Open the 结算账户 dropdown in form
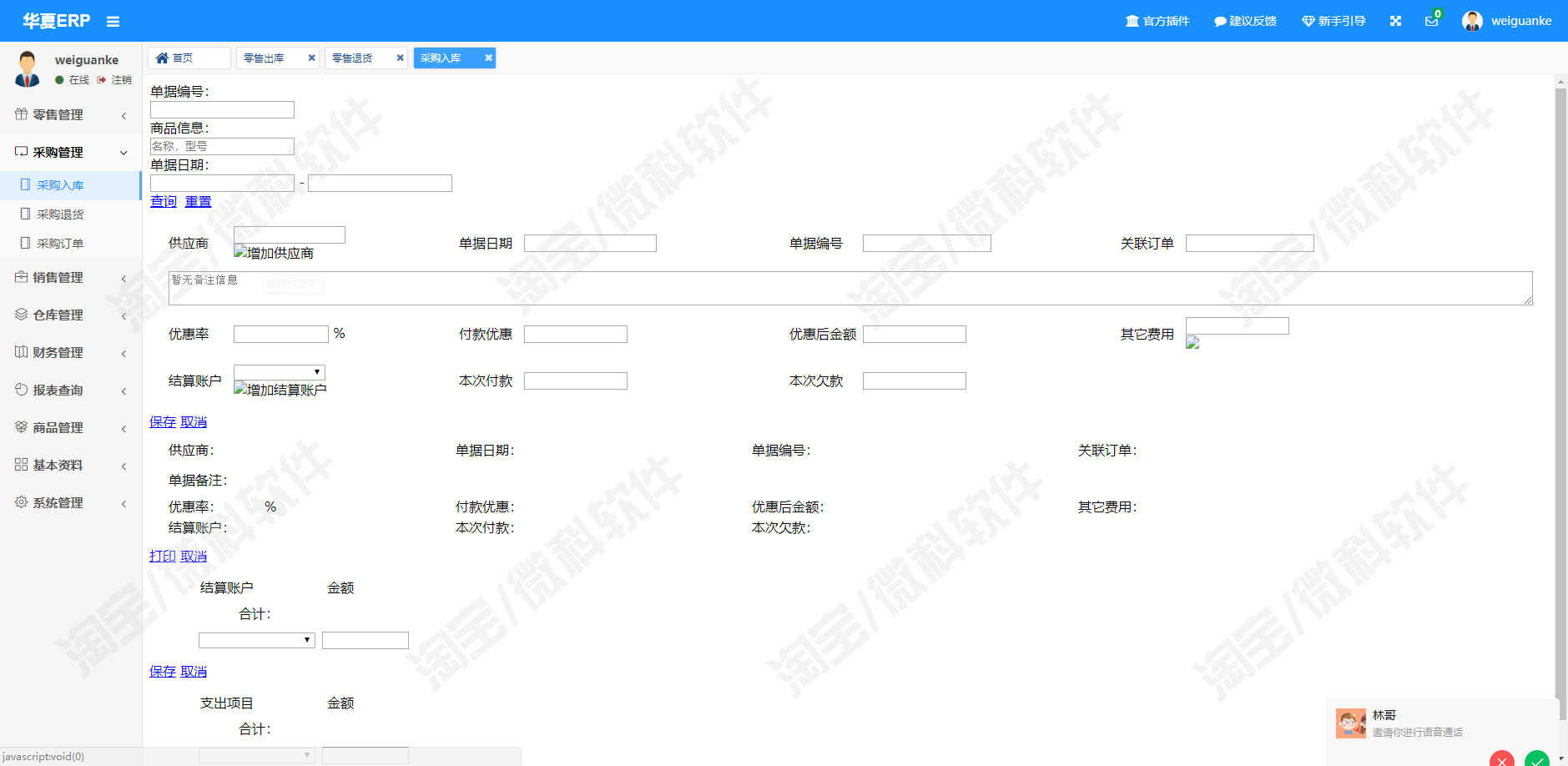The image size is (1568, 766). click(x=280, y=372)
